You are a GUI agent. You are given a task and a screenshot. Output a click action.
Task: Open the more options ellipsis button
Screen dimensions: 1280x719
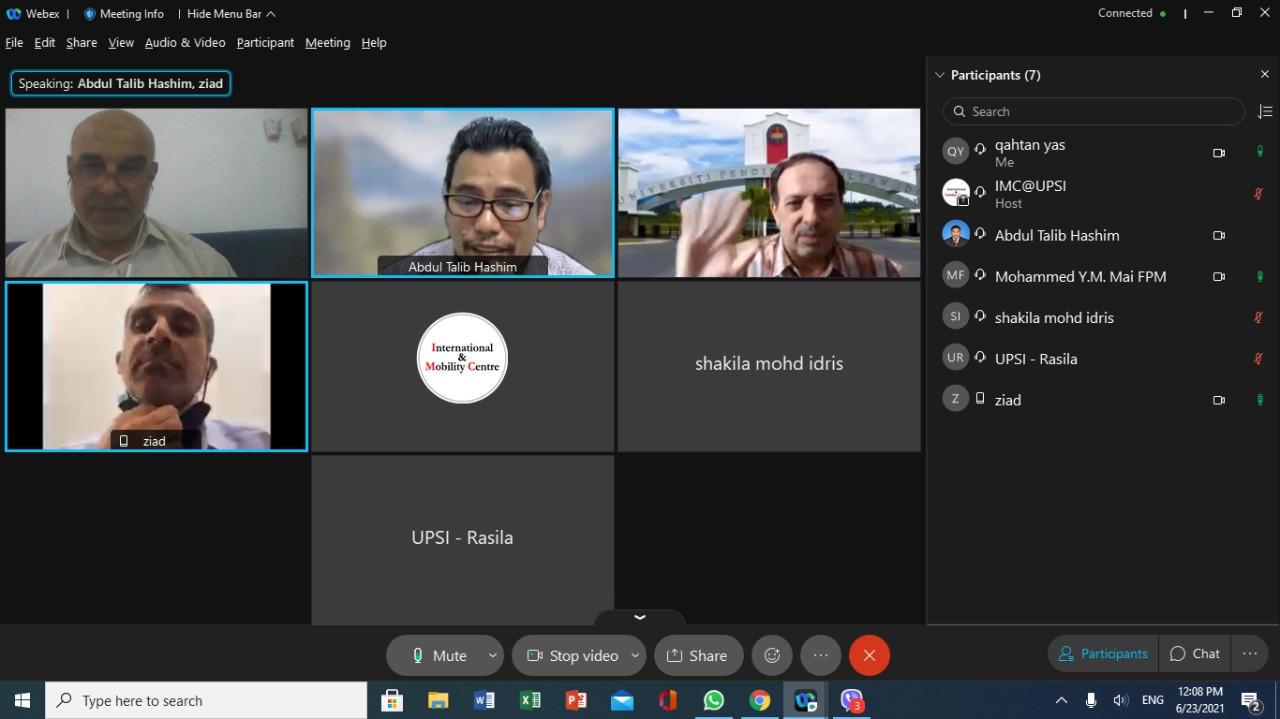pos(820,655)
